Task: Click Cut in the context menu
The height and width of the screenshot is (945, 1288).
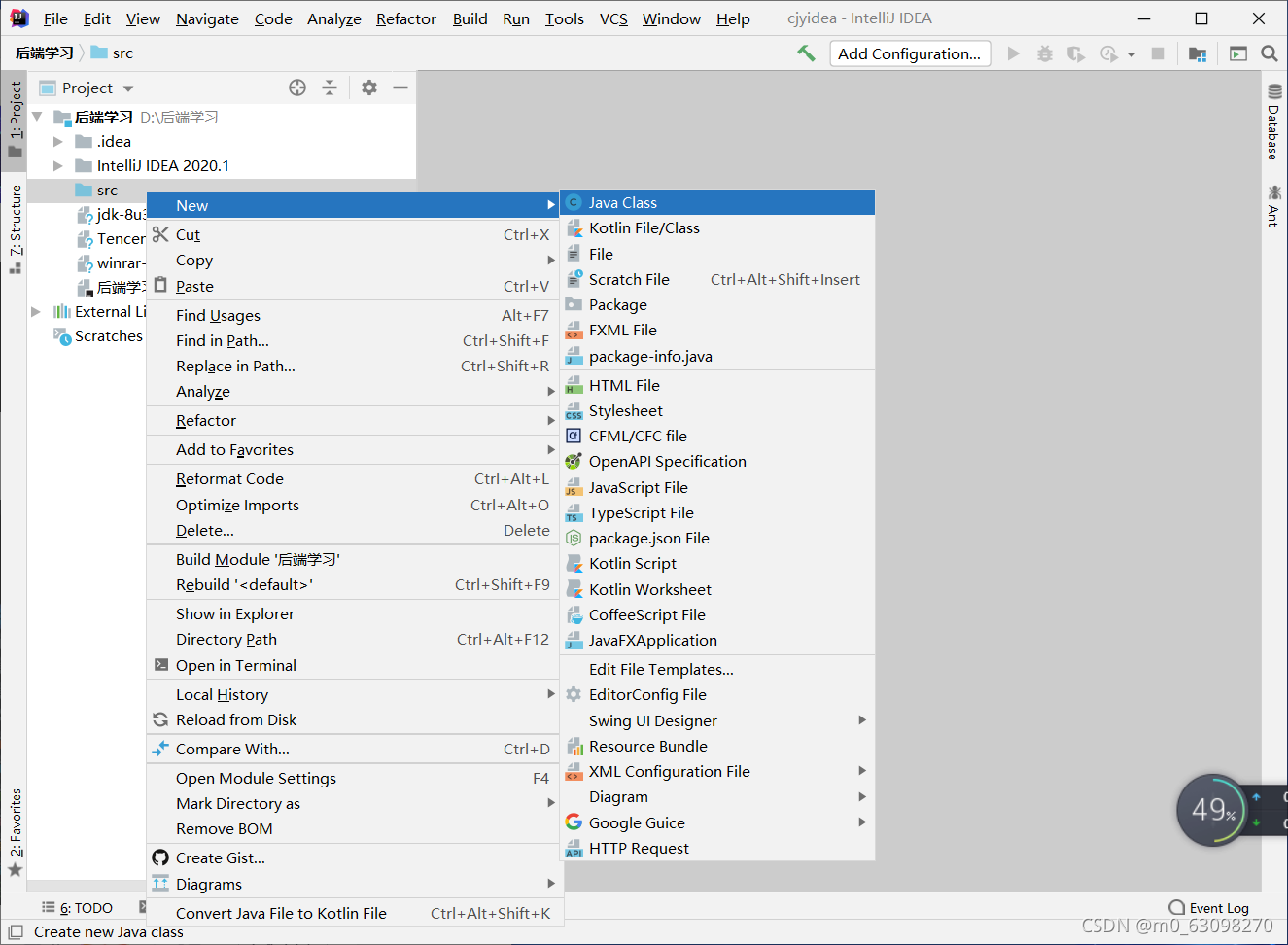Action: [x=353, y=234]
